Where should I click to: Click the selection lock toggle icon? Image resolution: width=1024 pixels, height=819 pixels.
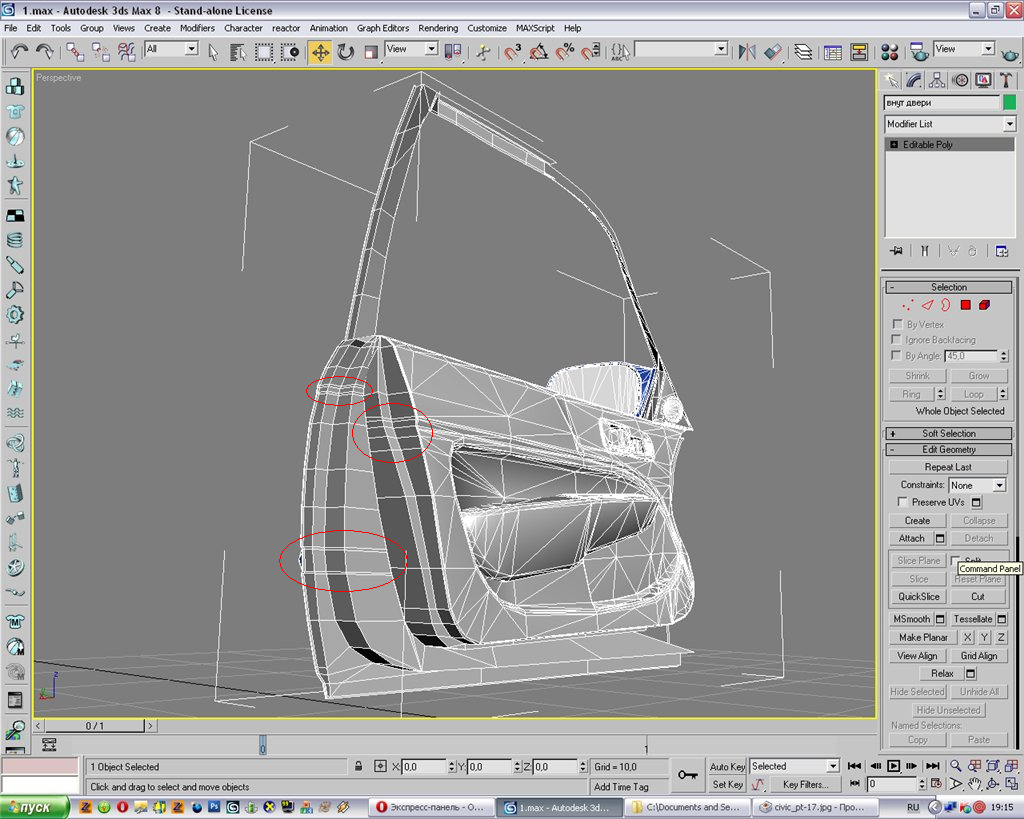(x=358, y=767)
